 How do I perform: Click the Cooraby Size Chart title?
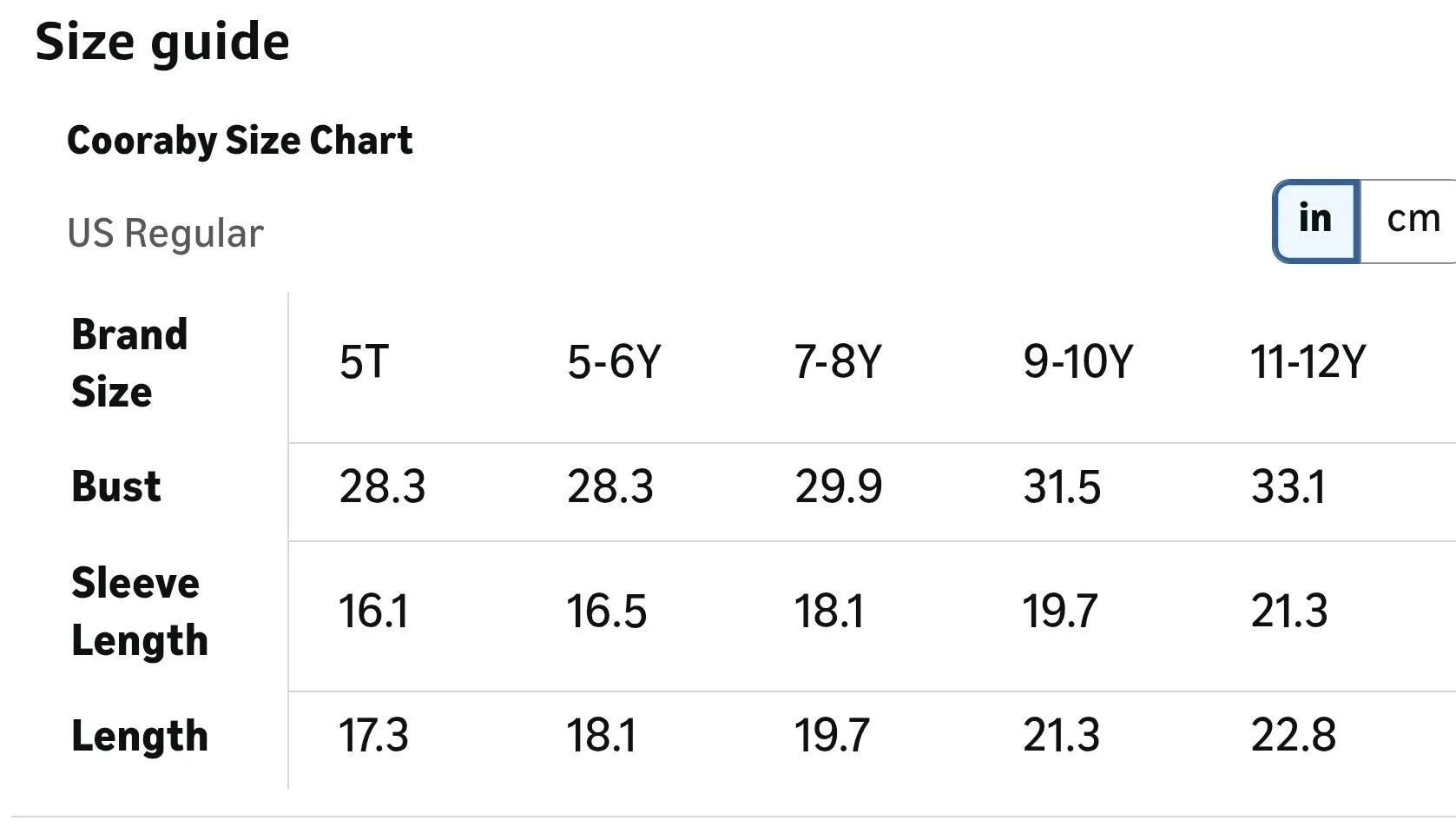[x=240, y=141]
